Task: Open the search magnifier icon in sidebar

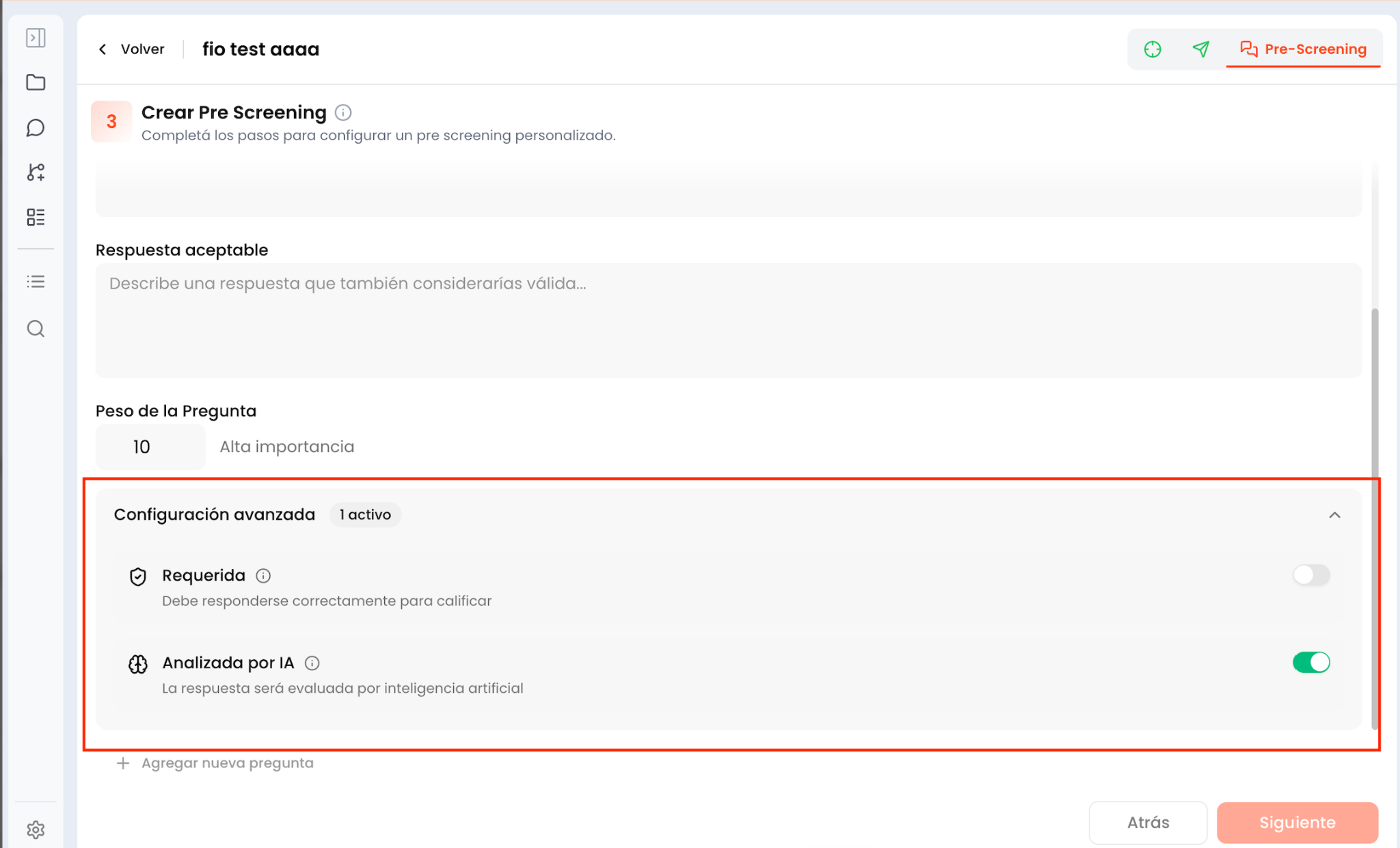Action: point(36,329)
